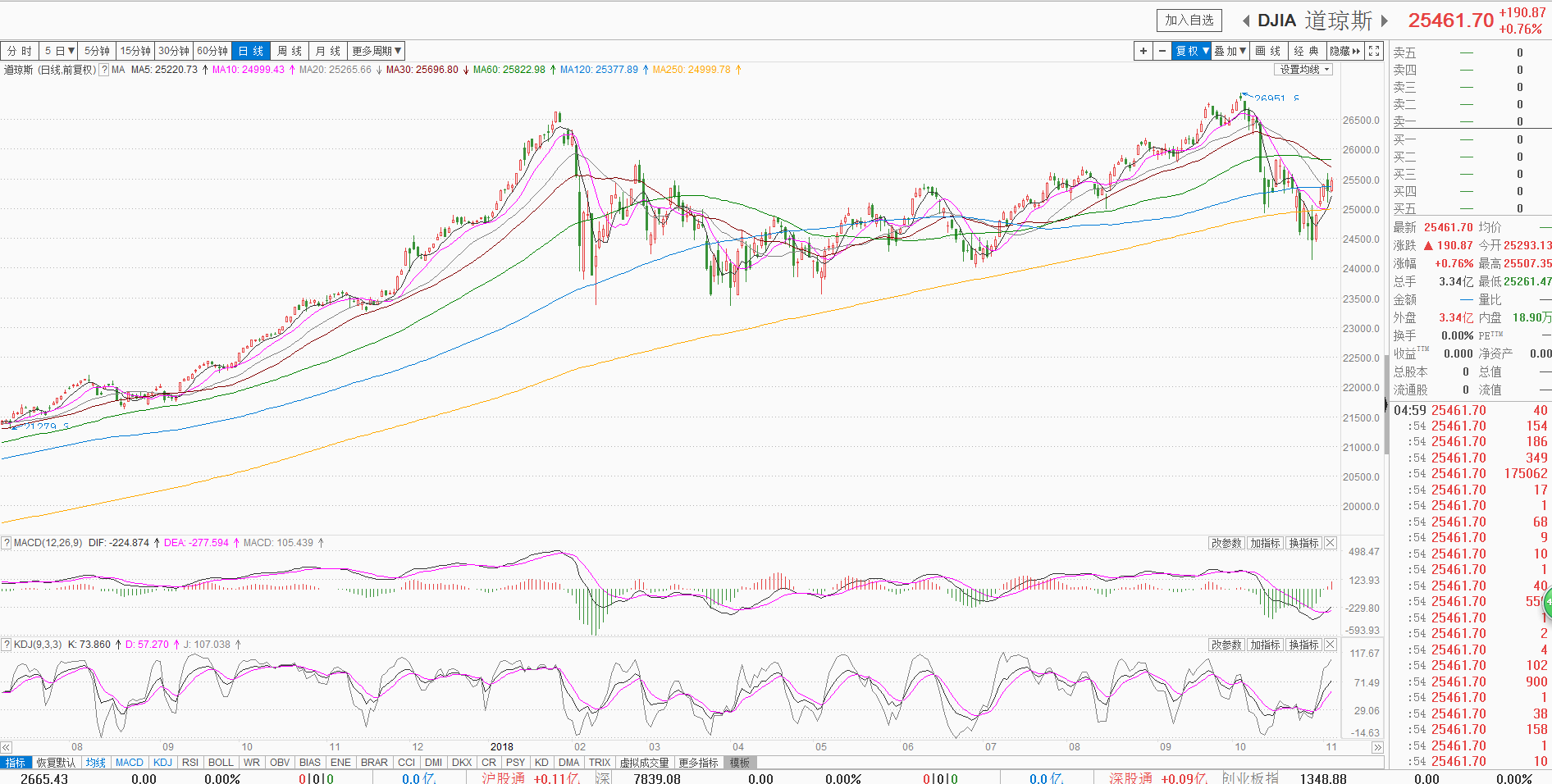Select ENE indicator
The width and height of the screenshot is (1552, 784).
(x=340, y=763)
